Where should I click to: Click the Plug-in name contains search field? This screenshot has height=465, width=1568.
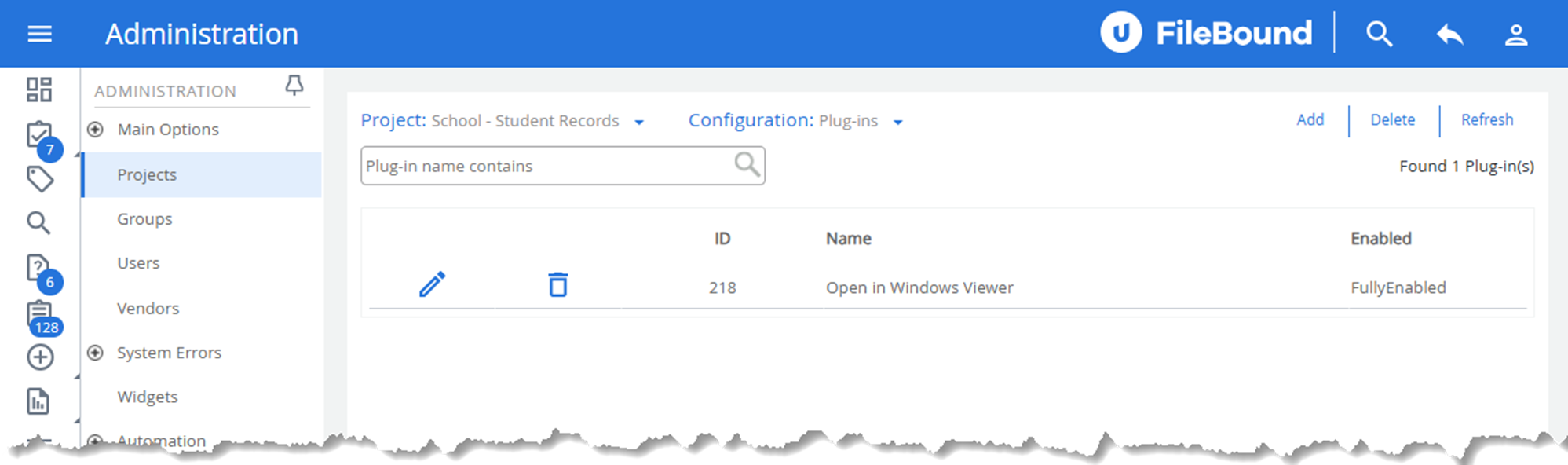(x=546, y=166)
